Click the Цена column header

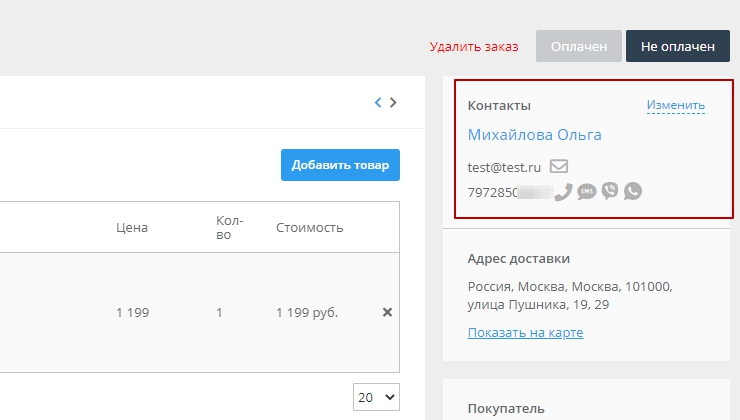(131, 227)
